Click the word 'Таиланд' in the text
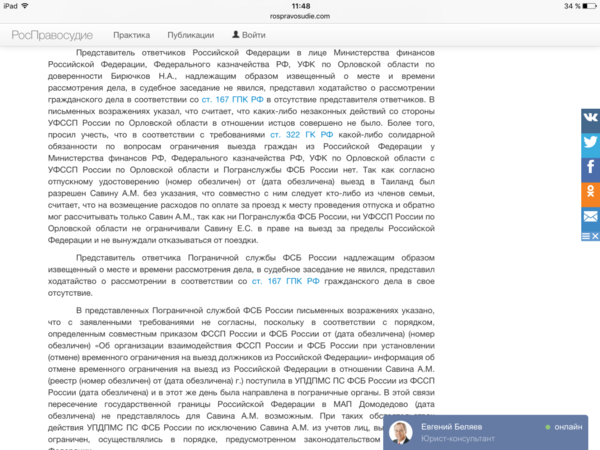600x450 pixels. pyautogui.click(x=396, y=181)
